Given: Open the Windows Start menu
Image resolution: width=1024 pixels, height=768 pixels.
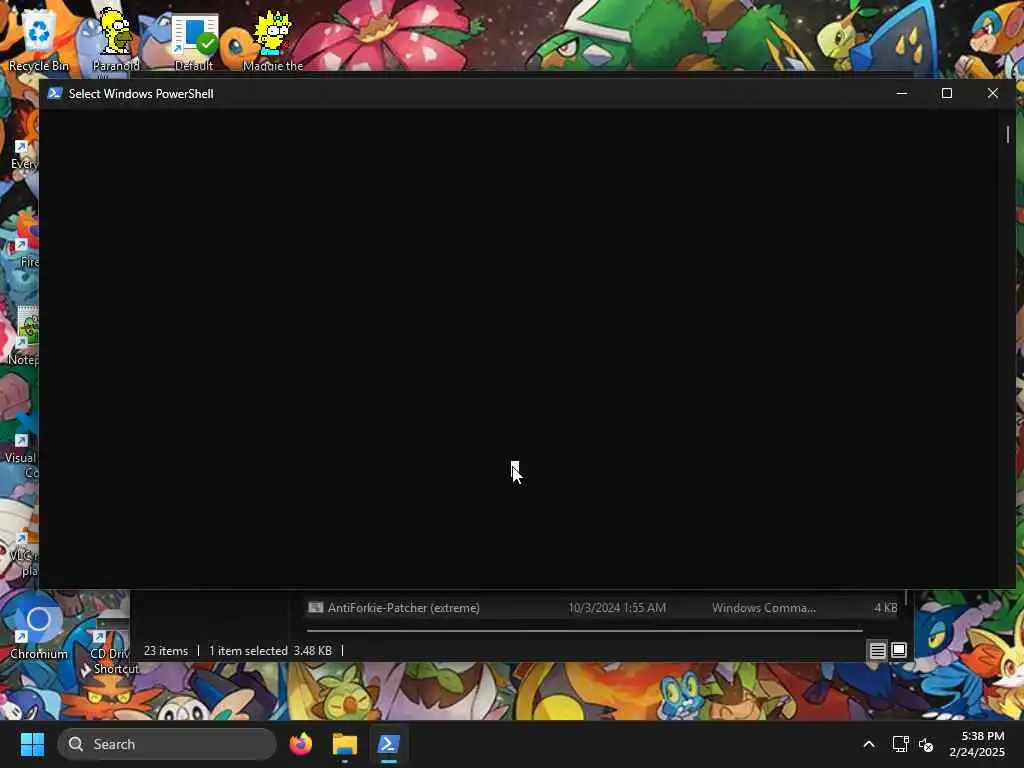Looking at the screenshot, I should [32, 744].
